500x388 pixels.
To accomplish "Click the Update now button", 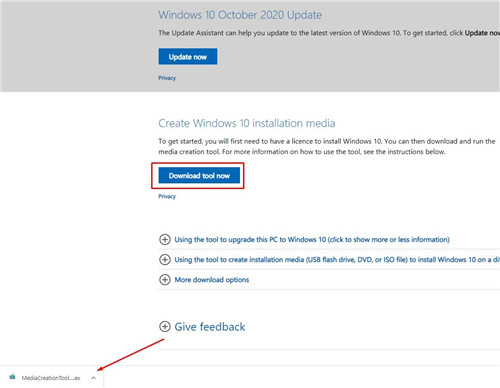I will pyautogui.click(x=188, y=57).
